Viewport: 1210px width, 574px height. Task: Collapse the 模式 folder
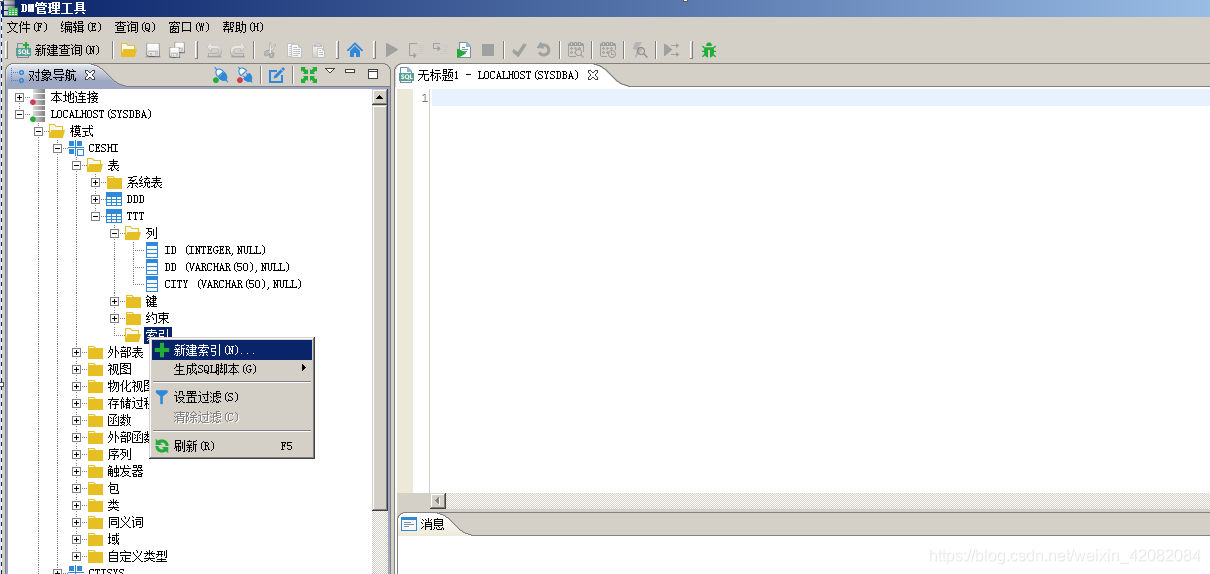click(x=38, y=131)
